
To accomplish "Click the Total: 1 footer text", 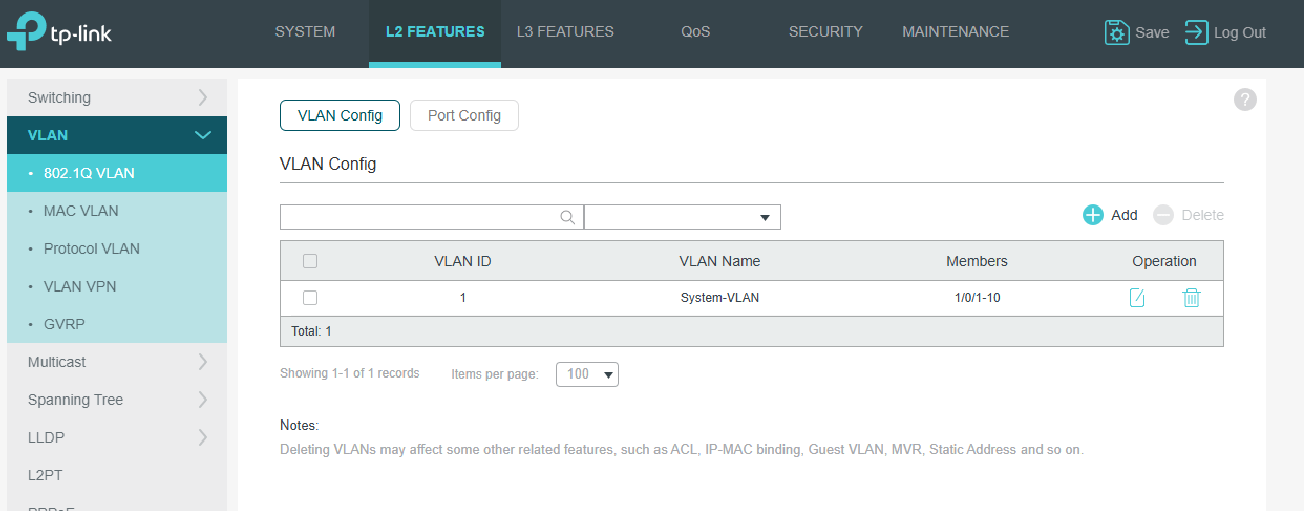I will click(311, 331).
